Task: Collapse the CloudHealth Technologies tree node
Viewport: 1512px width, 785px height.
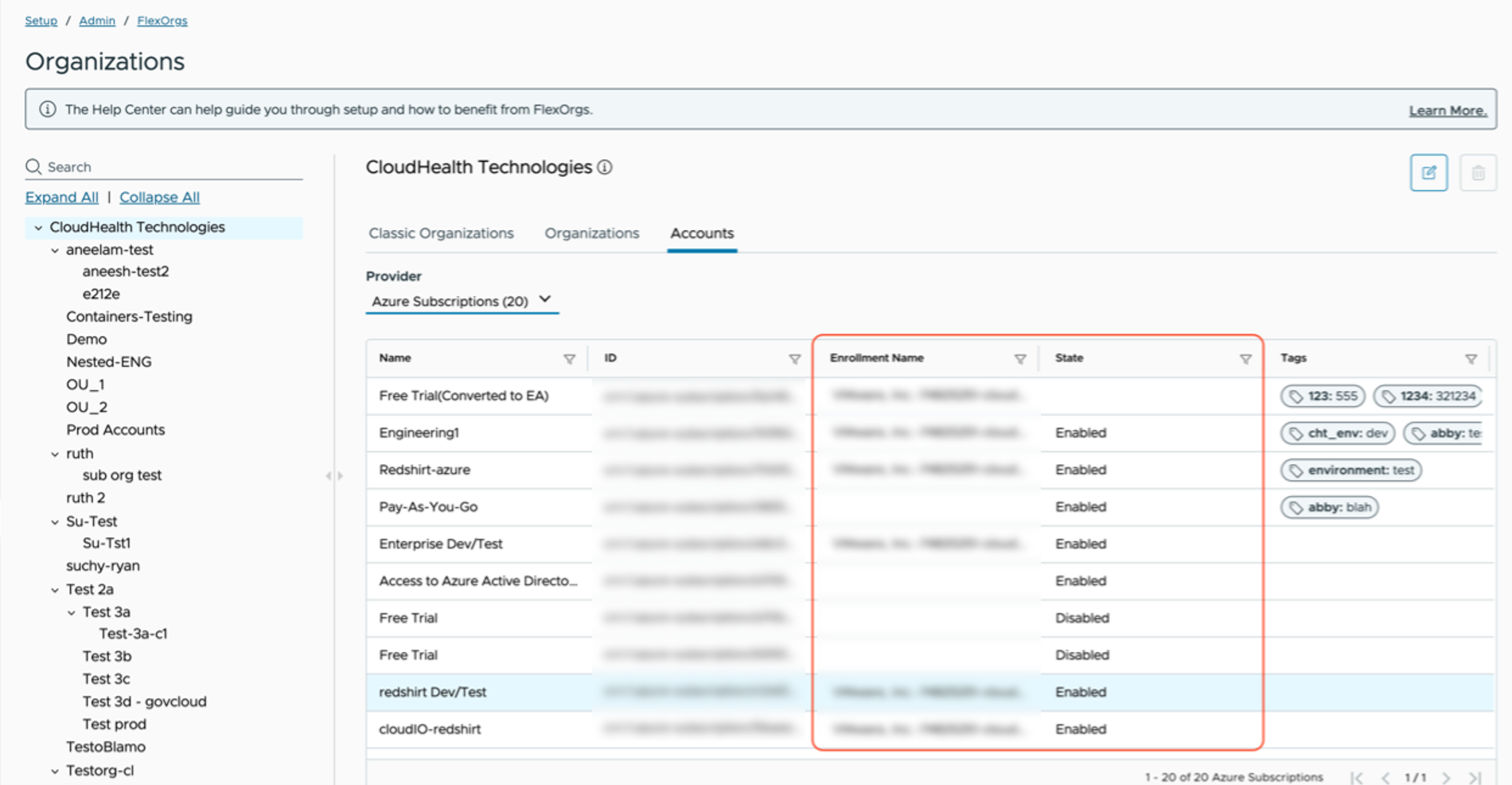Action: pos(38,228)
